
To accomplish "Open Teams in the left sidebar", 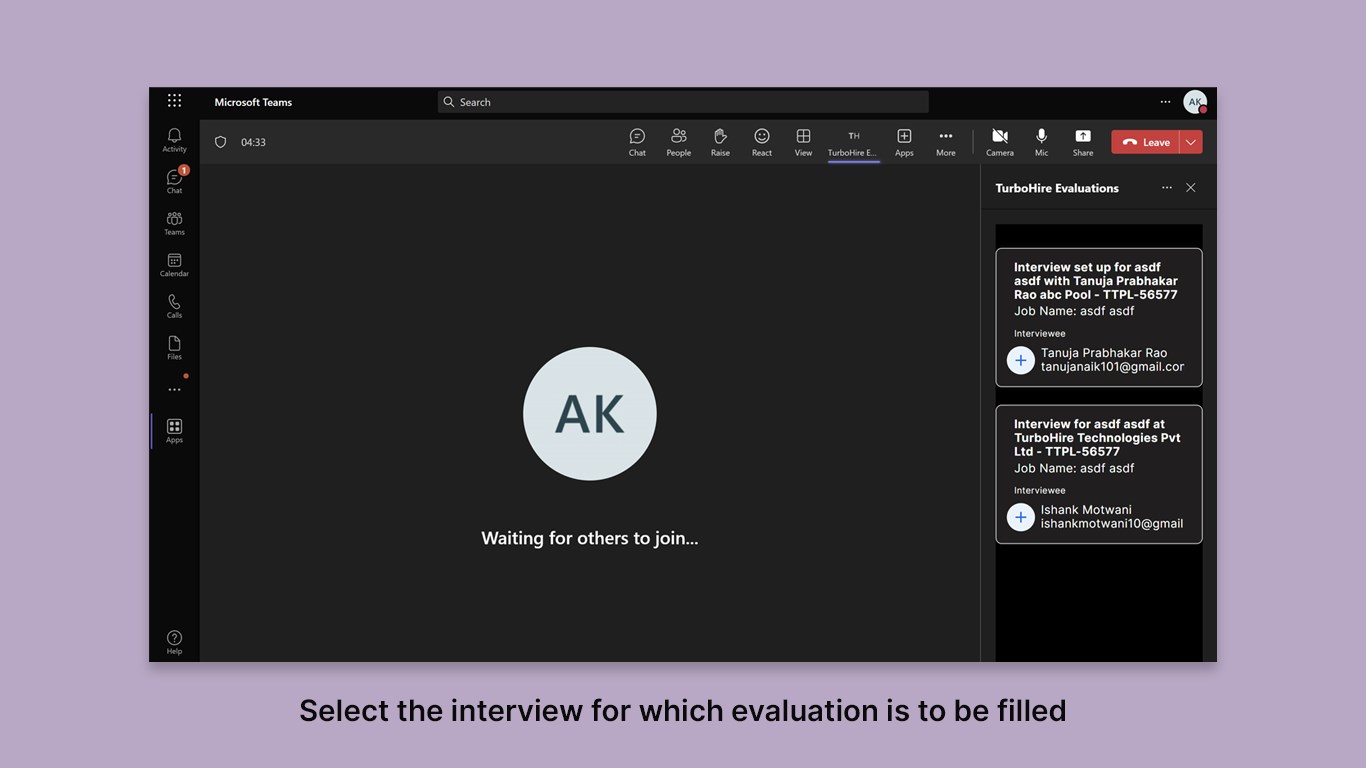I will click(x=175, y=223).
